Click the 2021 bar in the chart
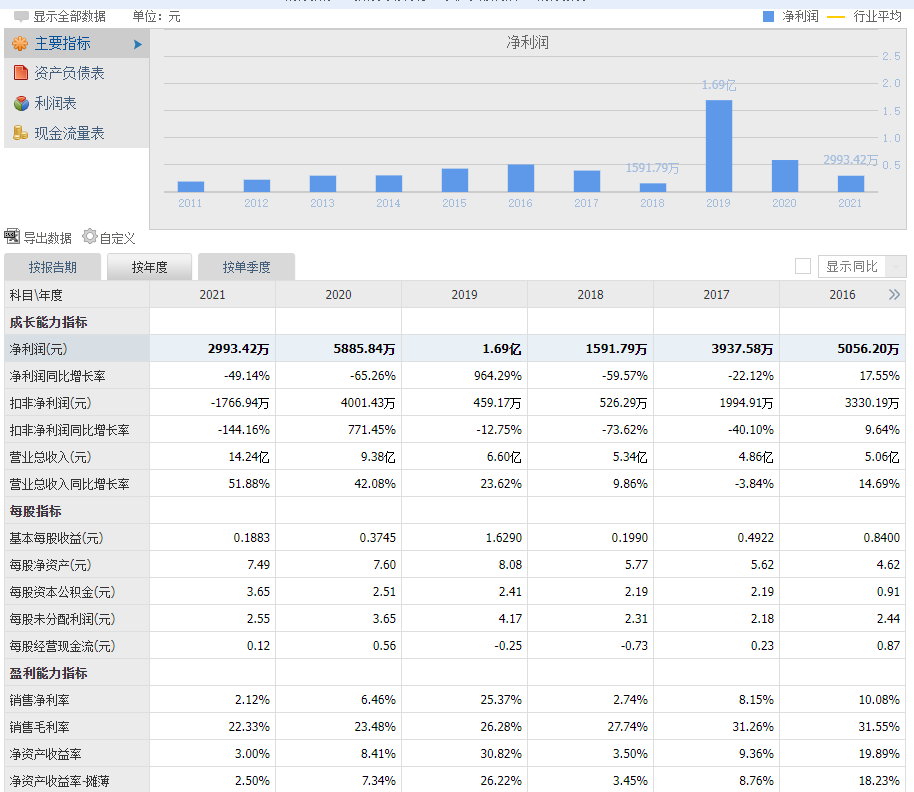This screenshot has height=792, width=914. pyautogui.click(x=850, y=184)
